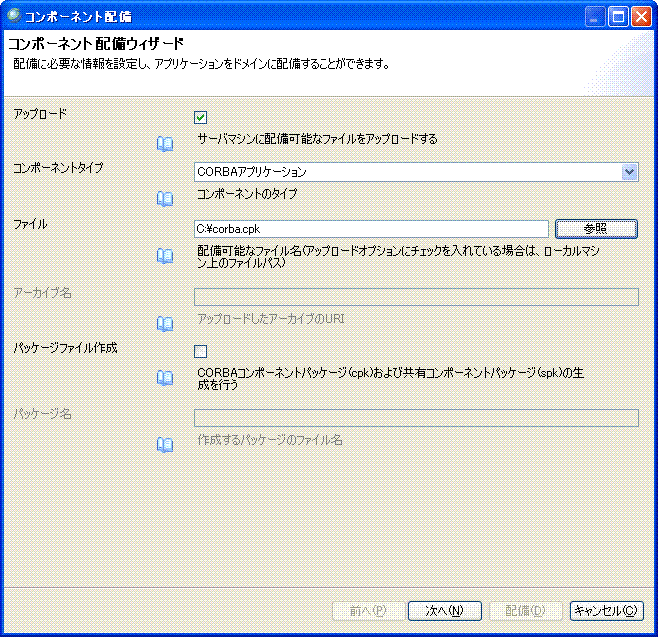Click the パッケージ名 text field
Viewport: 658px width, 637px height.
pos(416,418)
